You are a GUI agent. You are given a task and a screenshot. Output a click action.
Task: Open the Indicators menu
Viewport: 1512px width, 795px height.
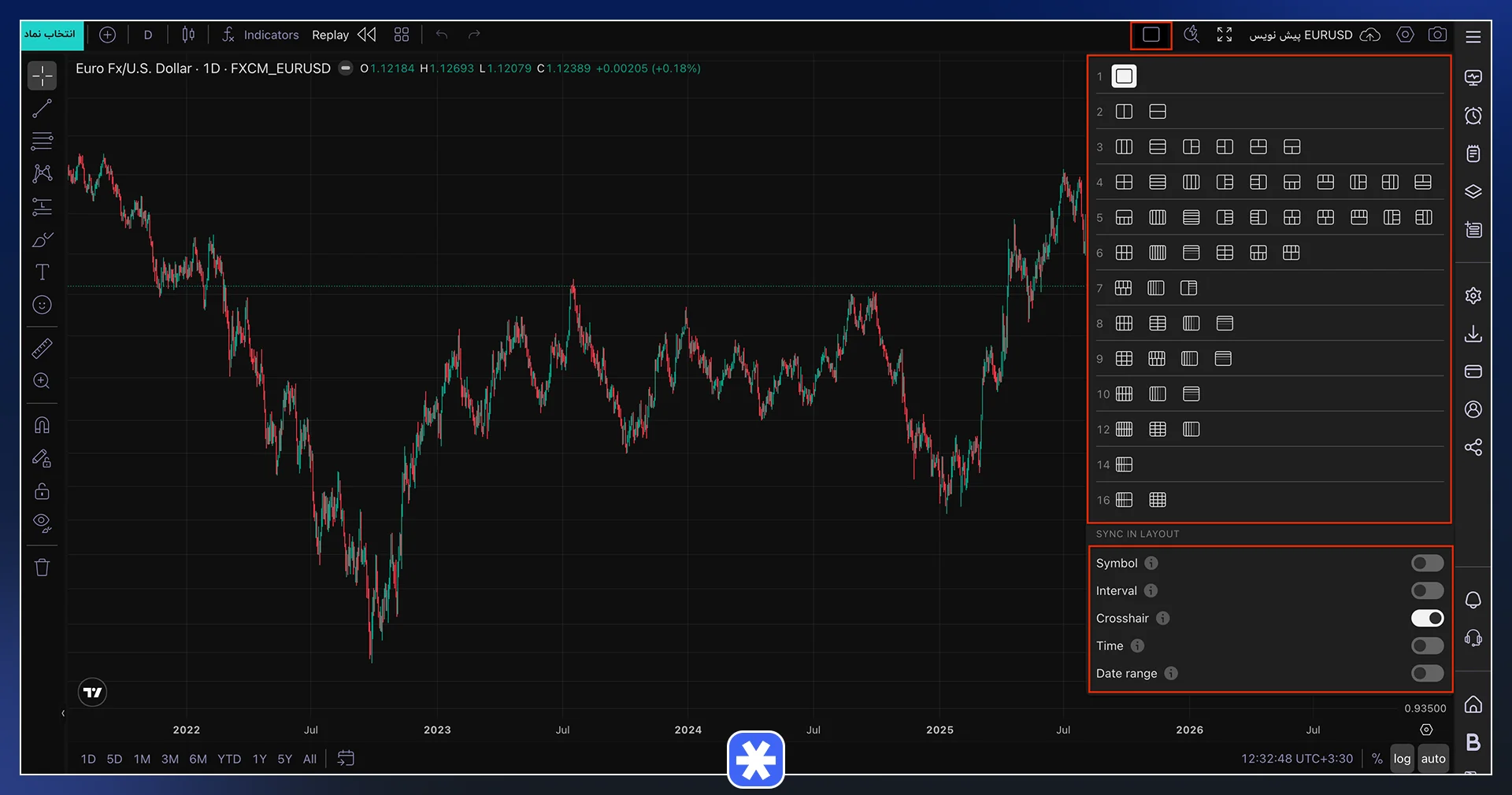[260, 35]
